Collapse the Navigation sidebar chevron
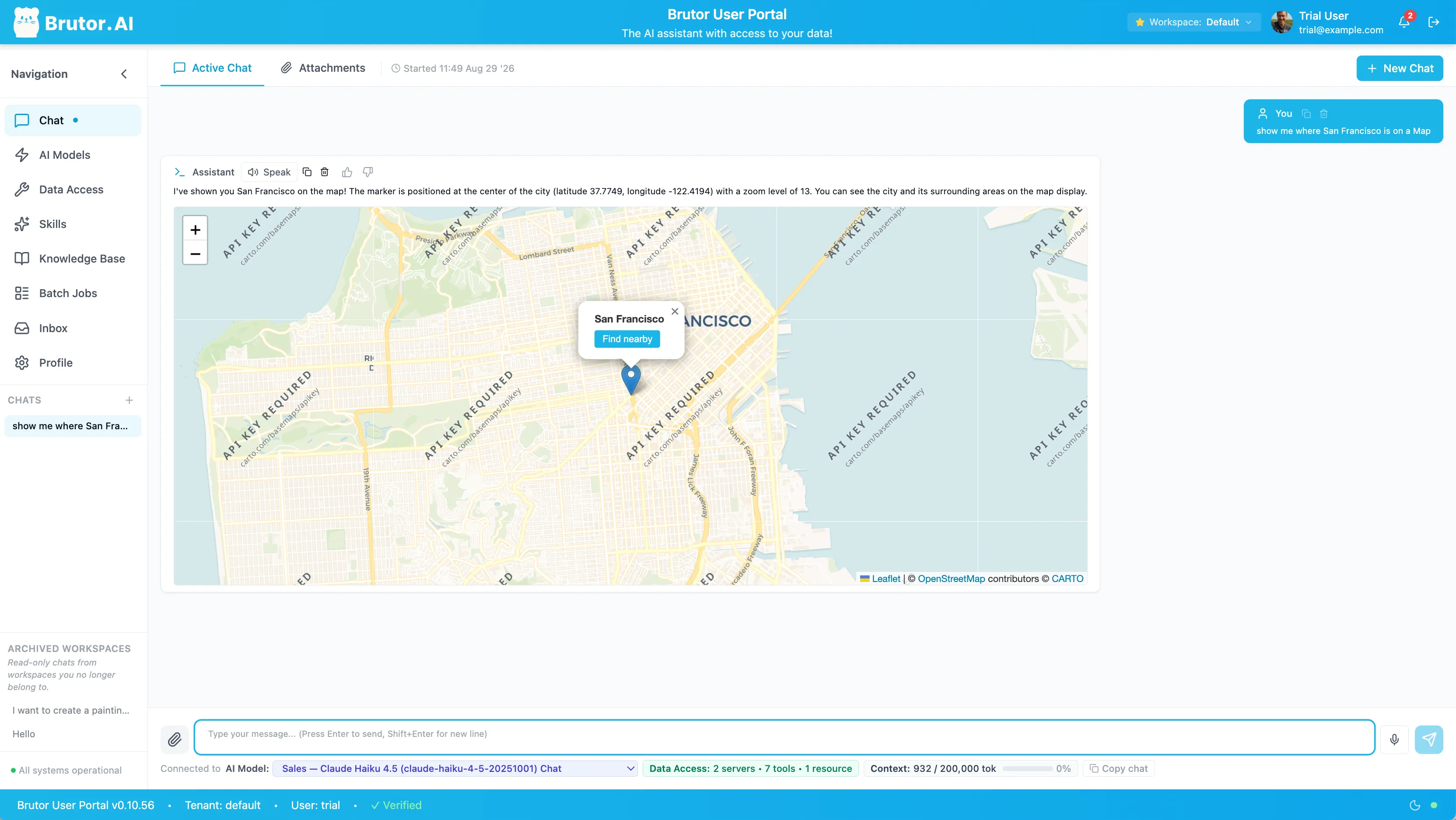This screenshot has height=820, width=1456. pyautogui.click(x=124, y=74)
